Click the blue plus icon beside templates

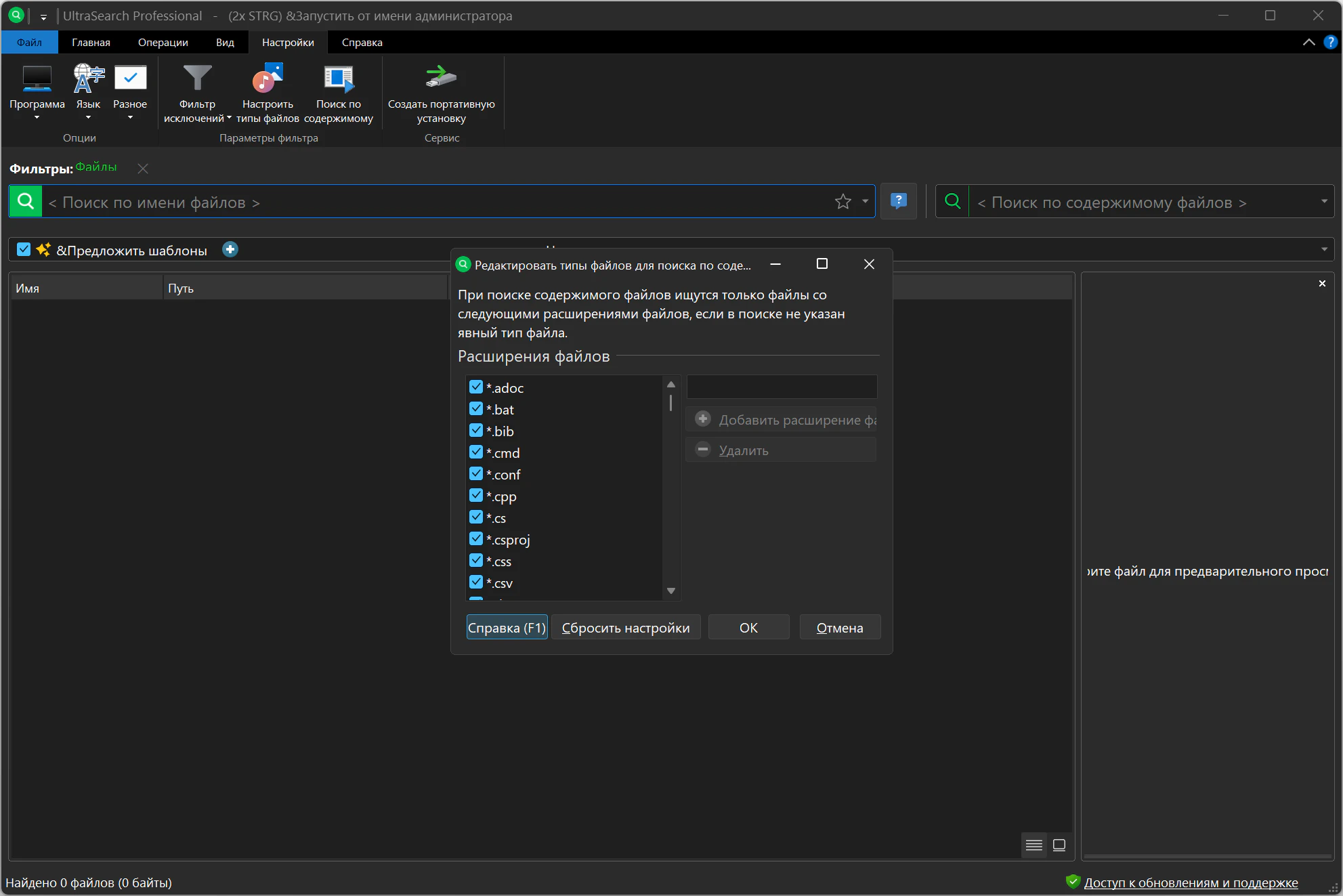[230, 250]
